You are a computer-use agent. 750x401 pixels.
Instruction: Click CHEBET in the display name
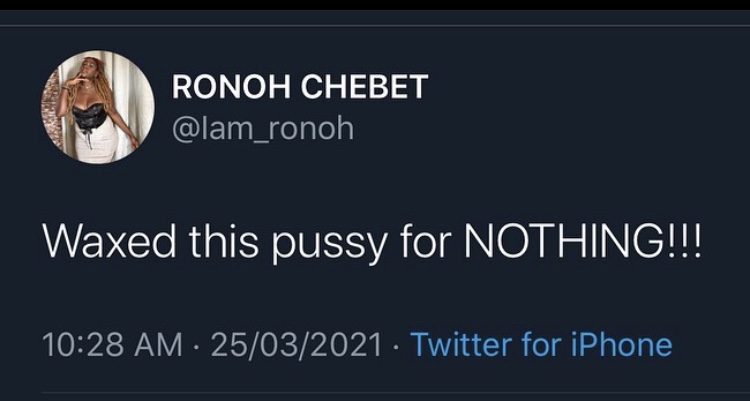[x=364, y=87]
